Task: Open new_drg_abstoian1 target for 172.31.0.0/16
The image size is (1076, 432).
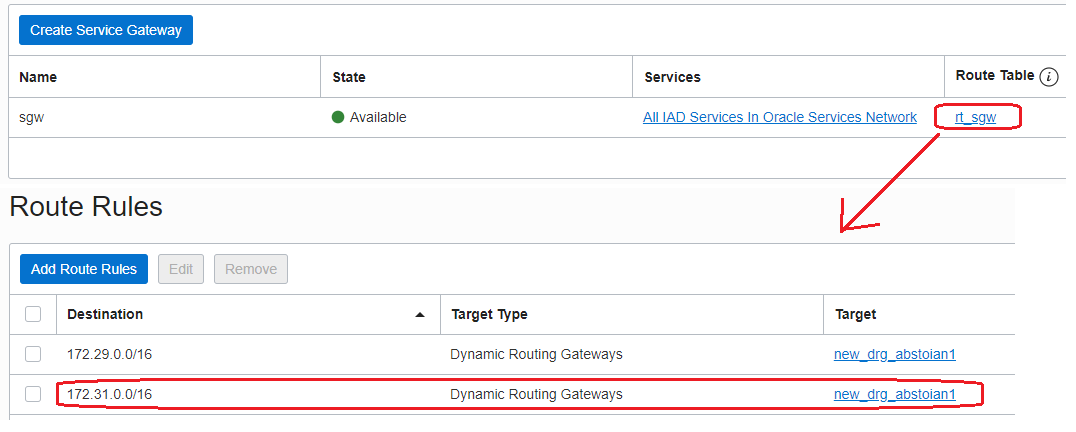Action: [x=894, y=394]
